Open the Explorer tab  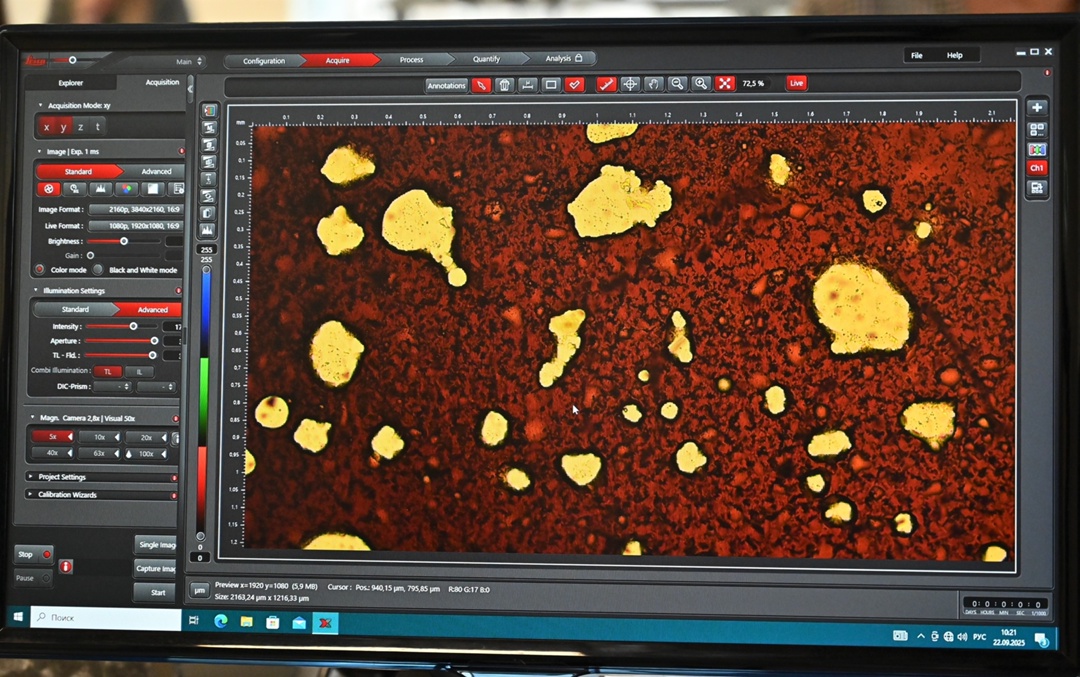[71, 83]
